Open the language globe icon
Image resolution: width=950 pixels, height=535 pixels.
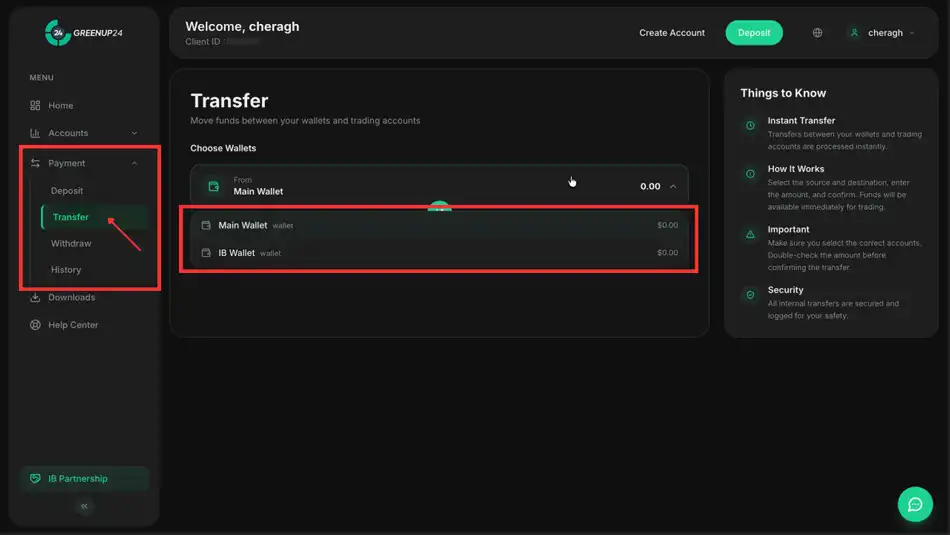817,33
